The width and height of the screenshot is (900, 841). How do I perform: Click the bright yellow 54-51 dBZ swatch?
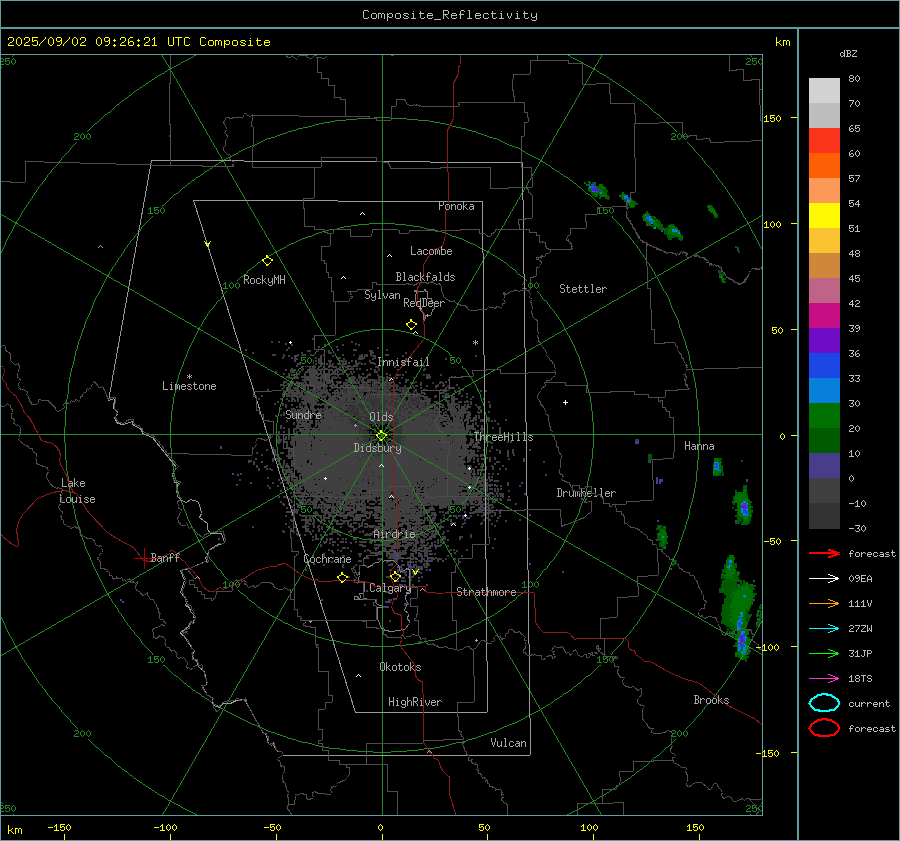coord(824,216)
